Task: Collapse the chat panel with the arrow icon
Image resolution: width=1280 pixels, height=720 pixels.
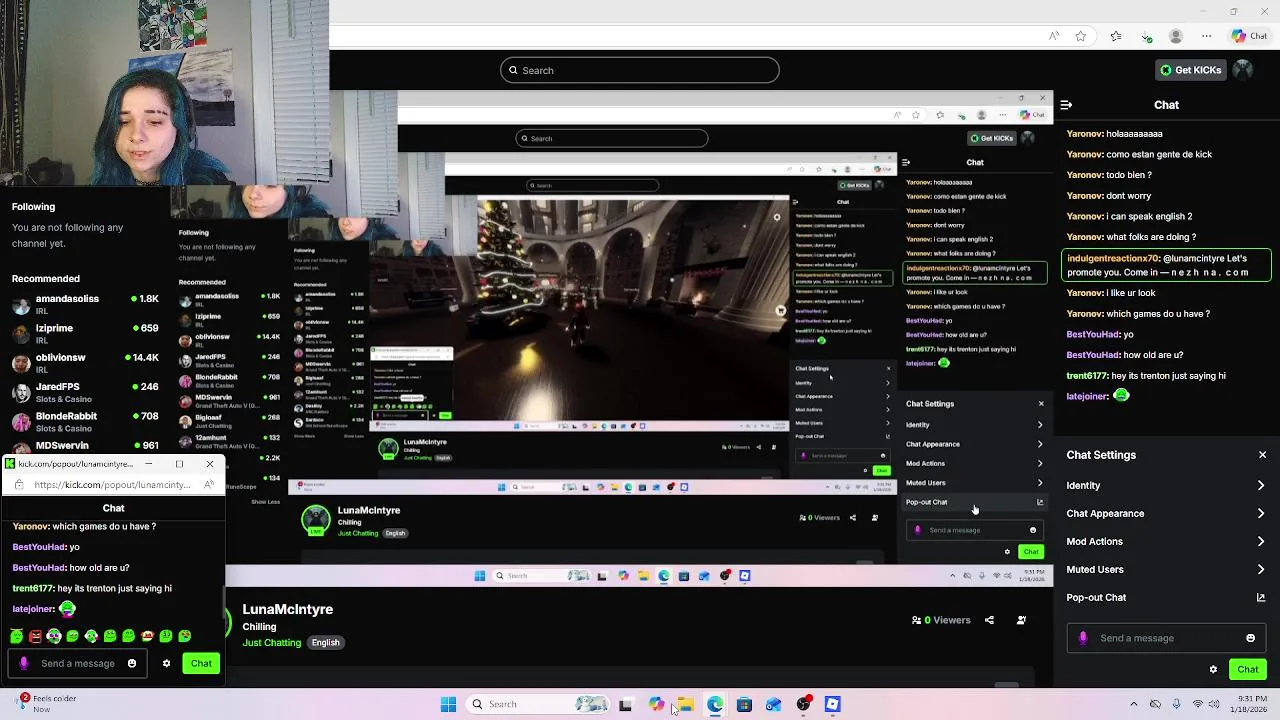Action: pyautogui.click(x=1066, y=104)
